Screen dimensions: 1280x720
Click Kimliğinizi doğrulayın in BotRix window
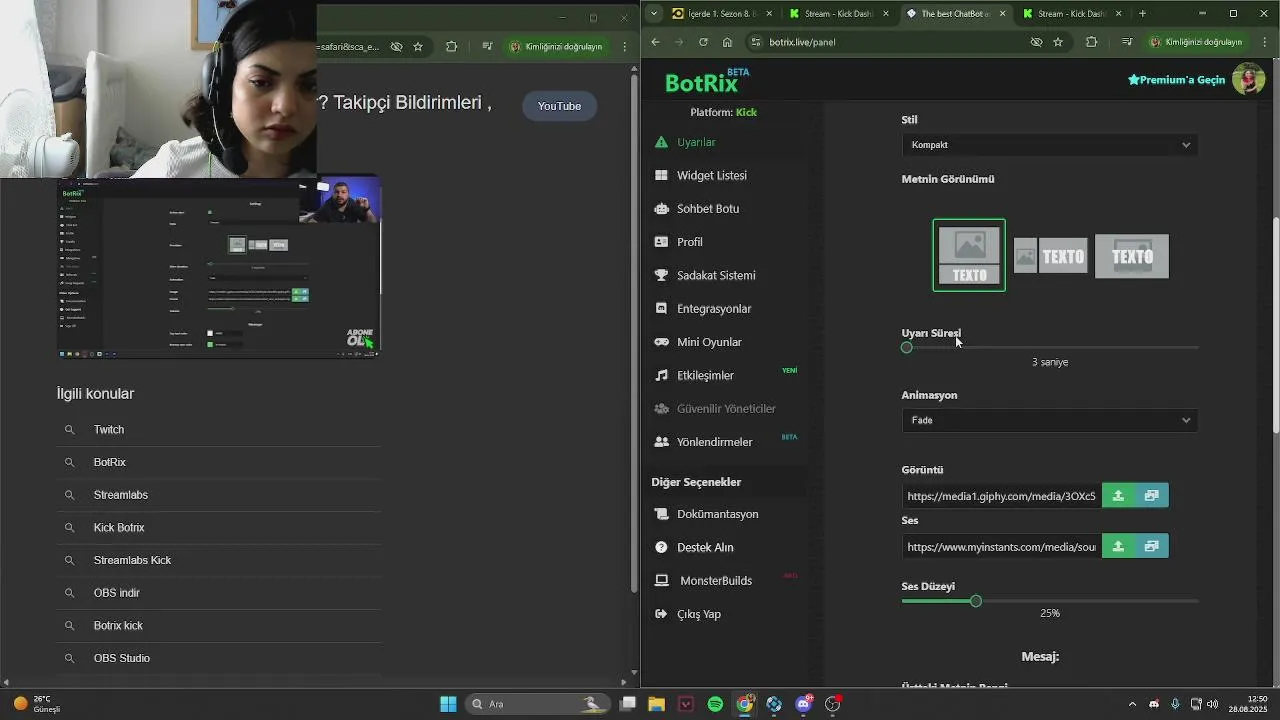1196,42
